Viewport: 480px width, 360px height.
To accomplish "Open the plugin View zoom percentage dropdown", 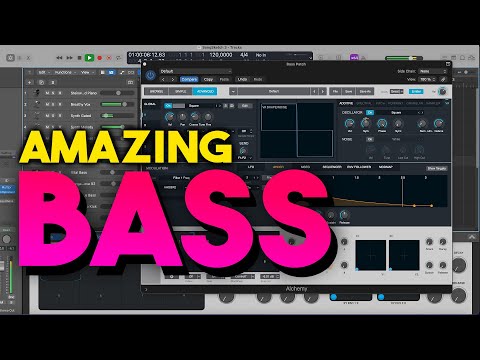I will click(x=428, y=79).
